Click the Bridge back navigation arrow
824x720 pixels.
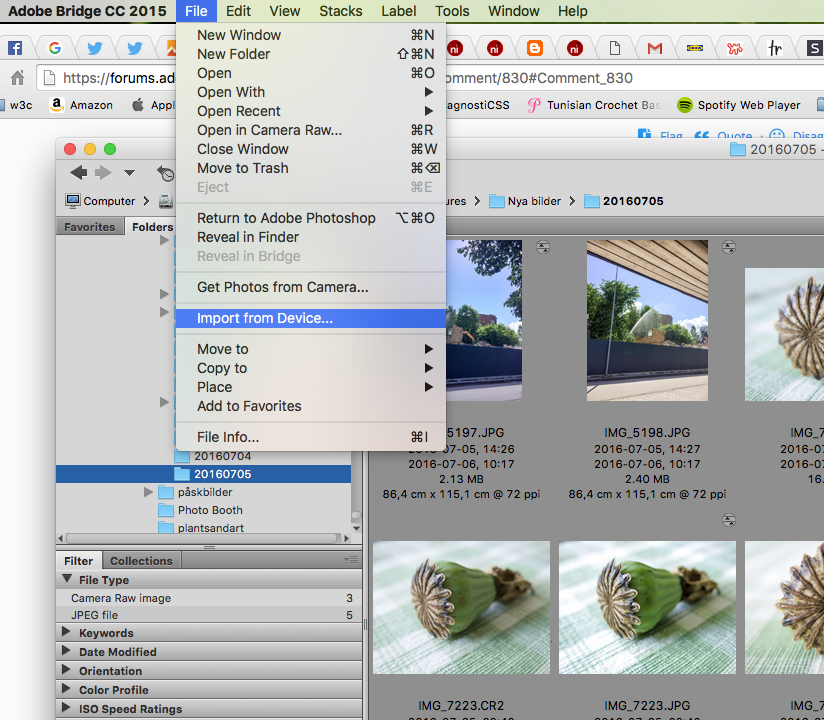pos(78,173)
